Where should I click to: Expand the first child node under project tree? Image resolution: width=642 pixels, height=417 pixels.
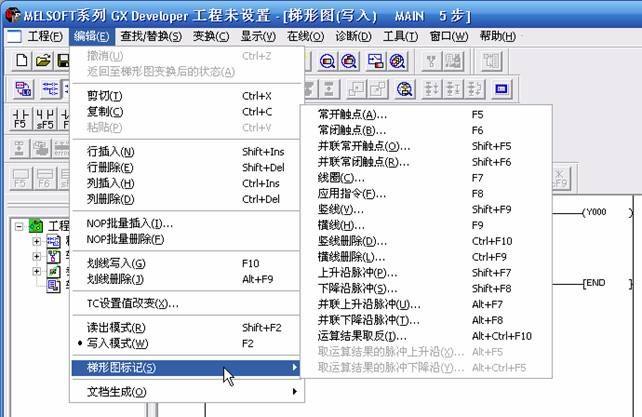pos(37,241)
